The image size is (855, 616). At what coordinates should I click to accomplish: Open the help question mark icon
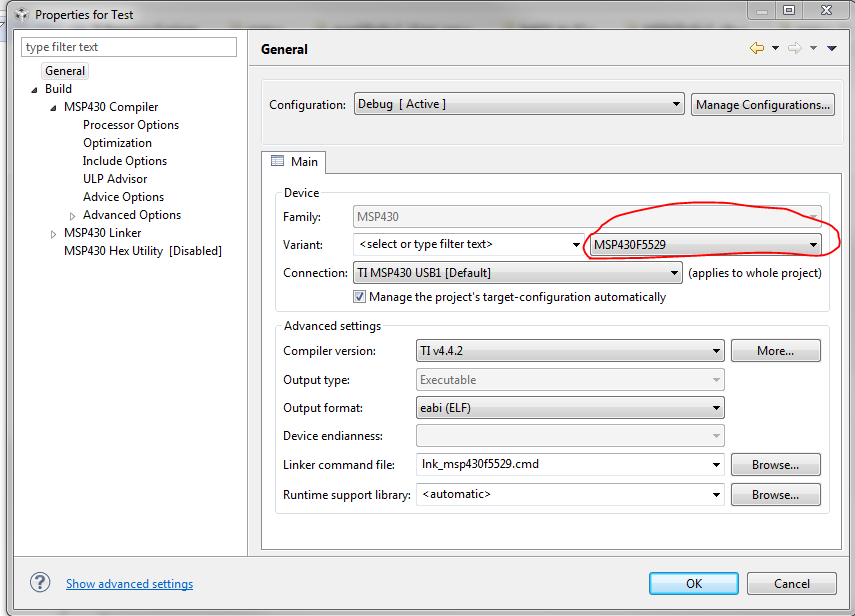(40, 582)
